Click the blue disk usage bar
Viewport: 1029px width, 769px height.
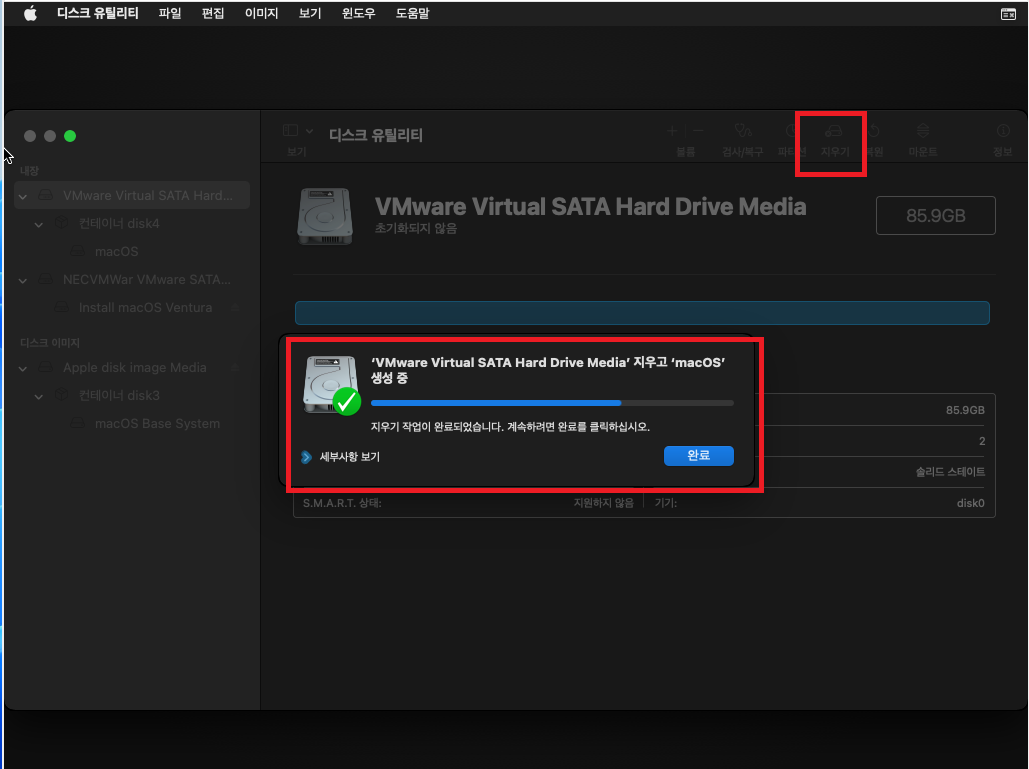642,313
